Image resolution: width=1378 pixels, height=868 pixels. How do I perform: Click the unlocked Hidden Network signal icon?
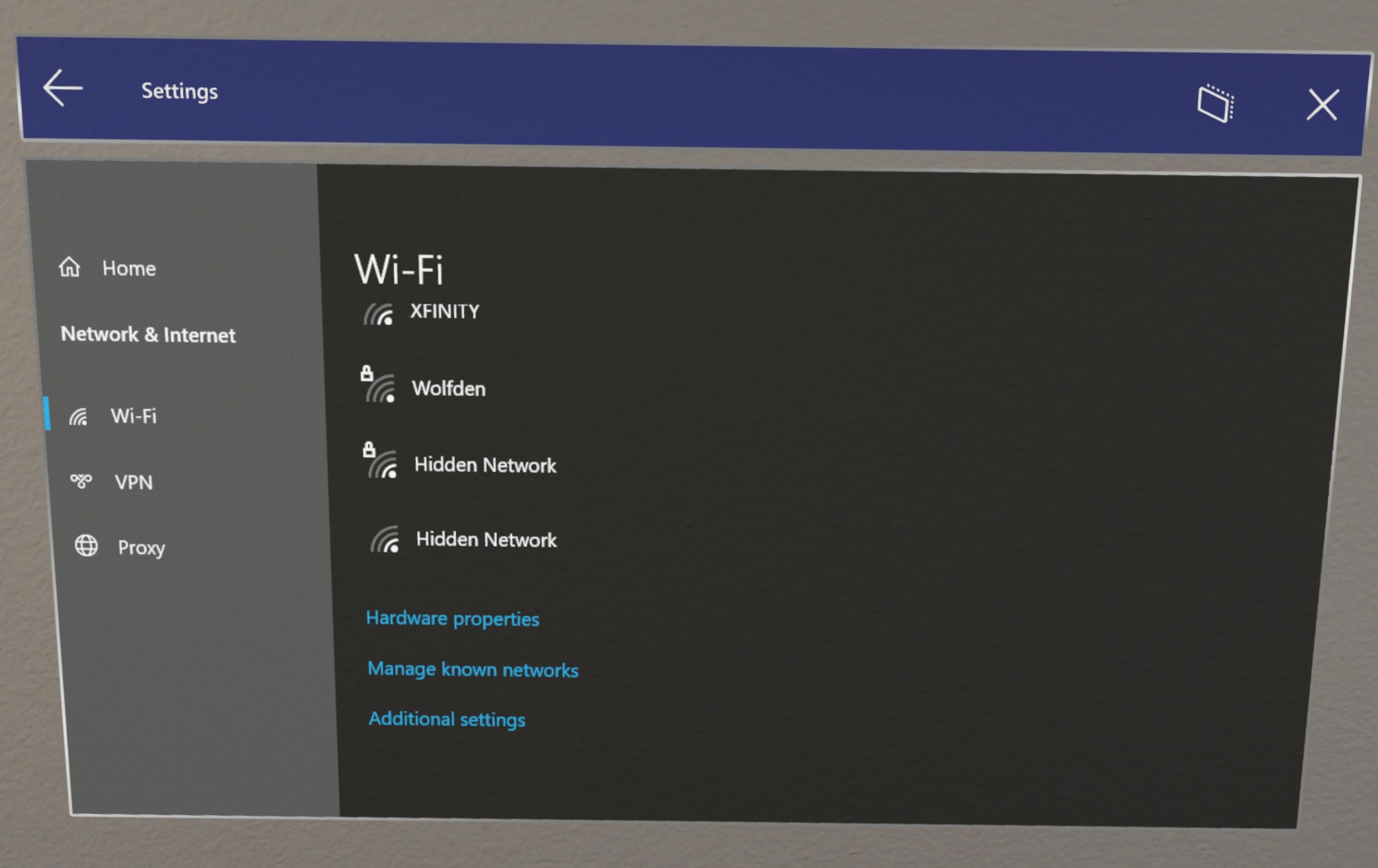coord(384,540)
